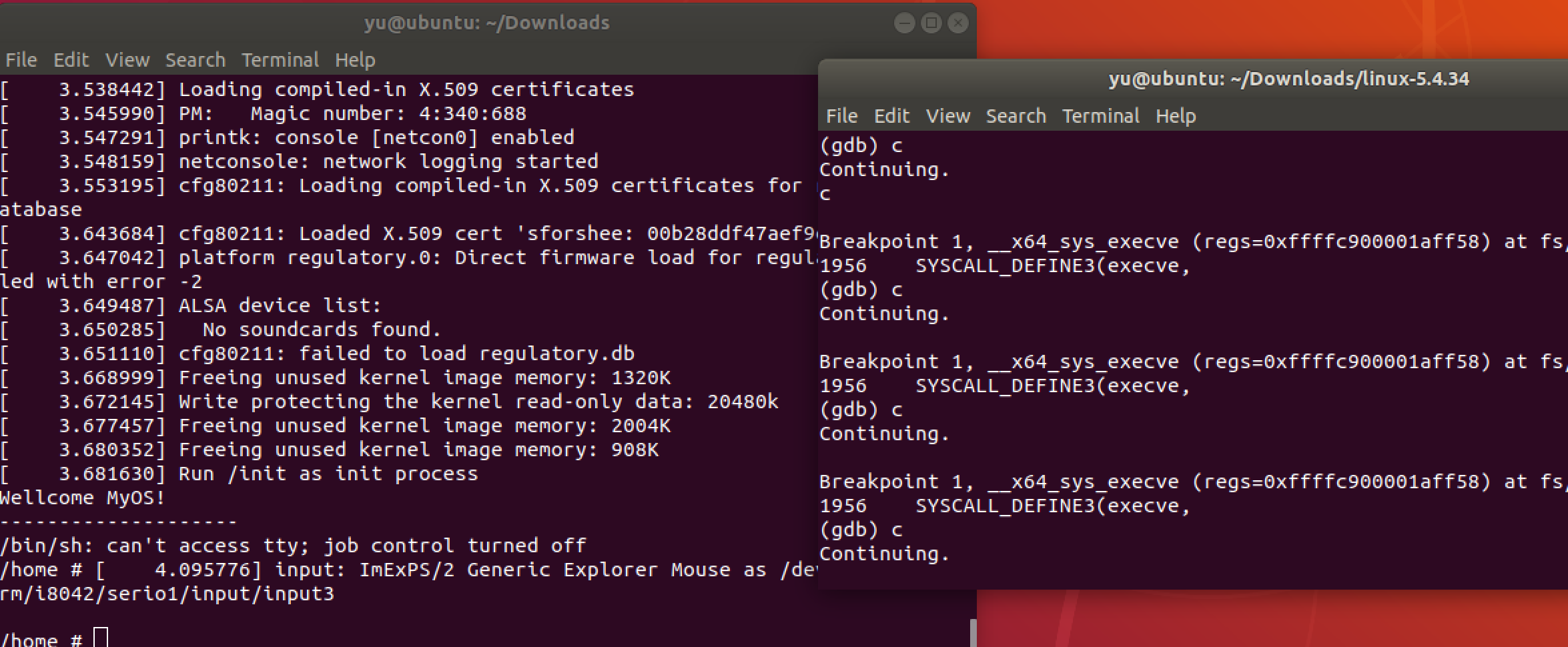Open Help menu in Downloads terminal
The image size is (1568, 647).
(355, 60)
